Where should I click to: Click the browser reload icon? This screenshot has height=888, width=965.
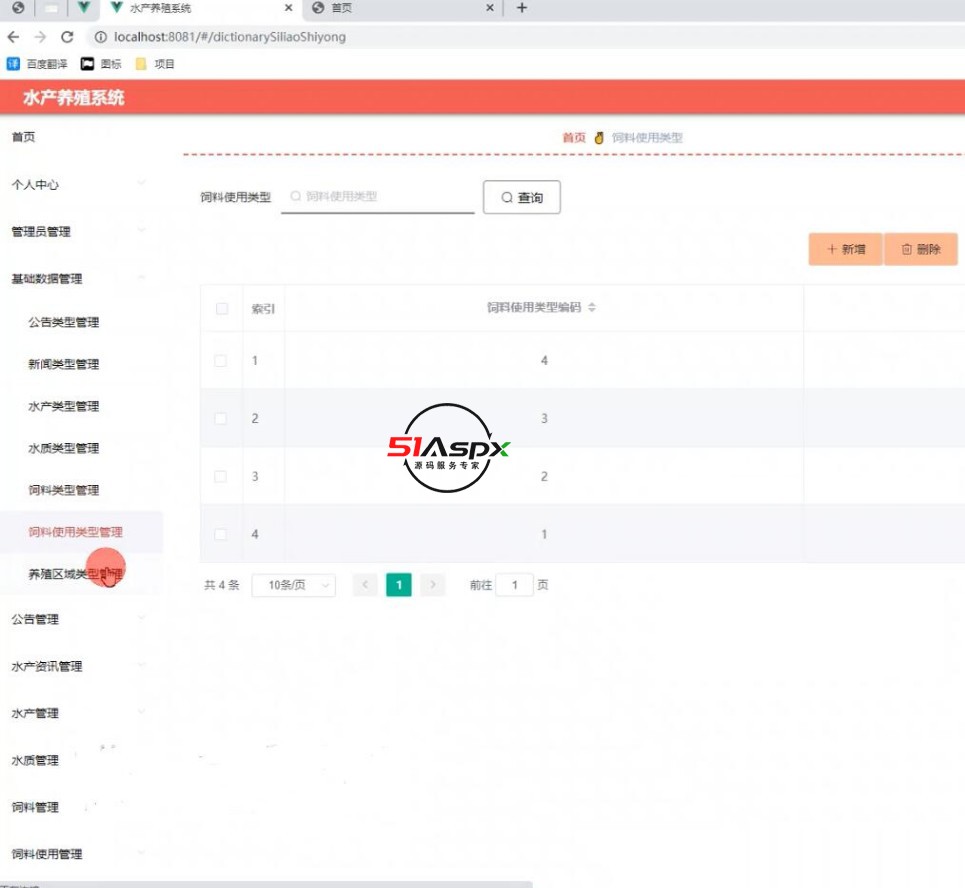[67, 35]
